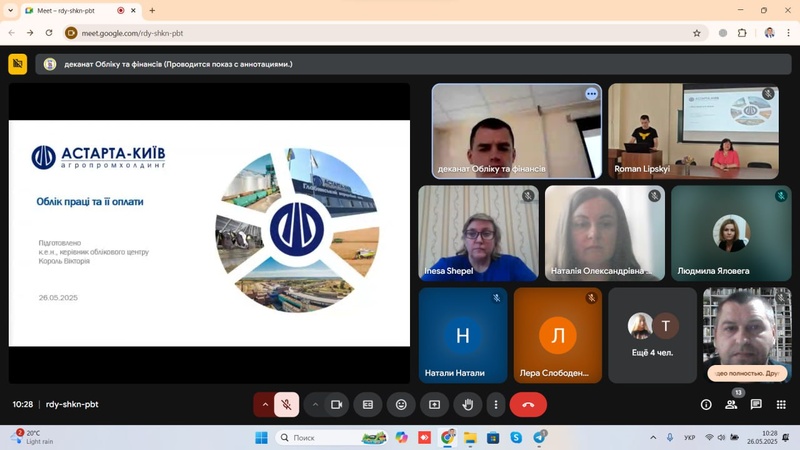Open the volume control in system tray
This screenshot has width=800, height=450.
tap(721, 438)
